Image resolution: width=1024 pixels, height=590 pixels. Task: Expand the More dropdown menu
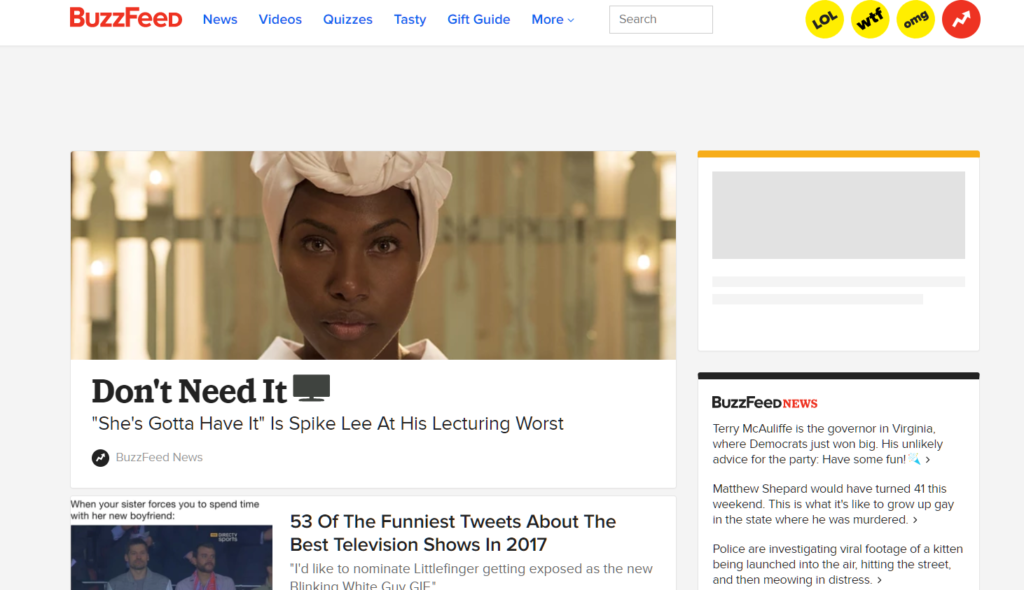coord(552,20)
